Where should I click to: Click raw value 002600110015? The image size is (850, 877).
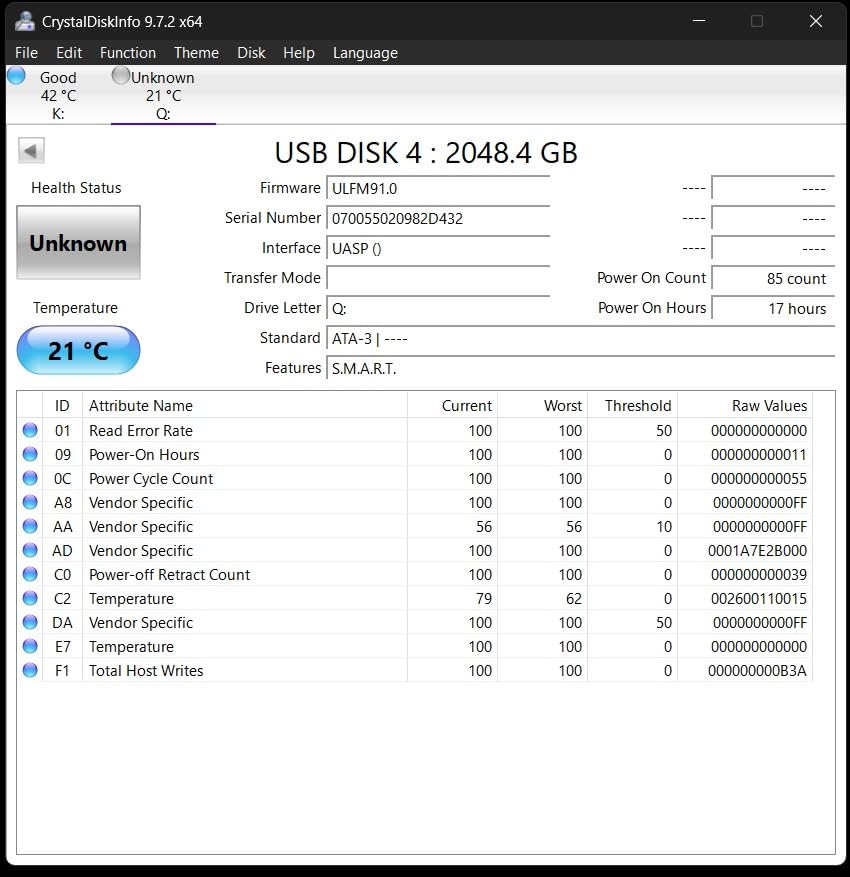point(759,599)
